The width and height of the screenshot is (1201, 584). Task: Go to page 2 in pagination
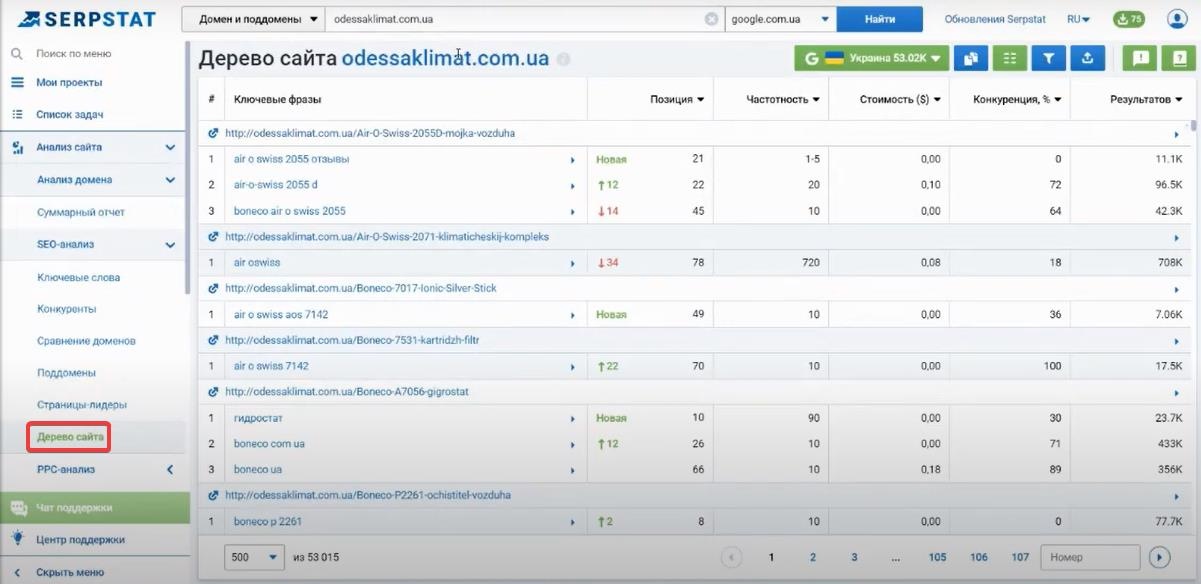813,557
